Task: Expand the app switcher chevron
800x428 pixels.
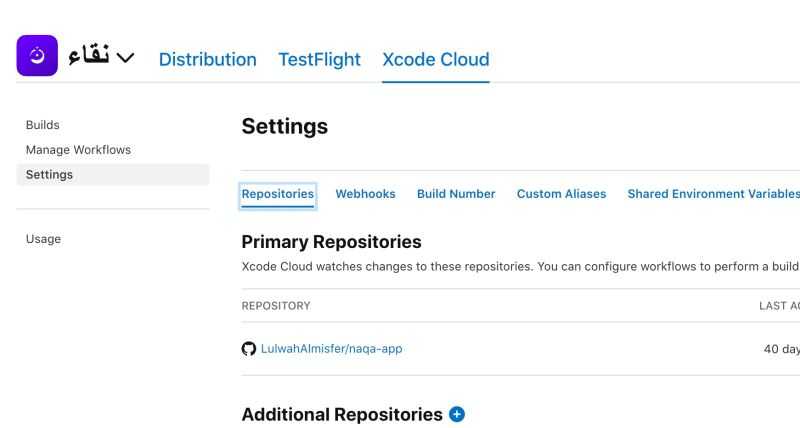Action: (x=125, y=58)
